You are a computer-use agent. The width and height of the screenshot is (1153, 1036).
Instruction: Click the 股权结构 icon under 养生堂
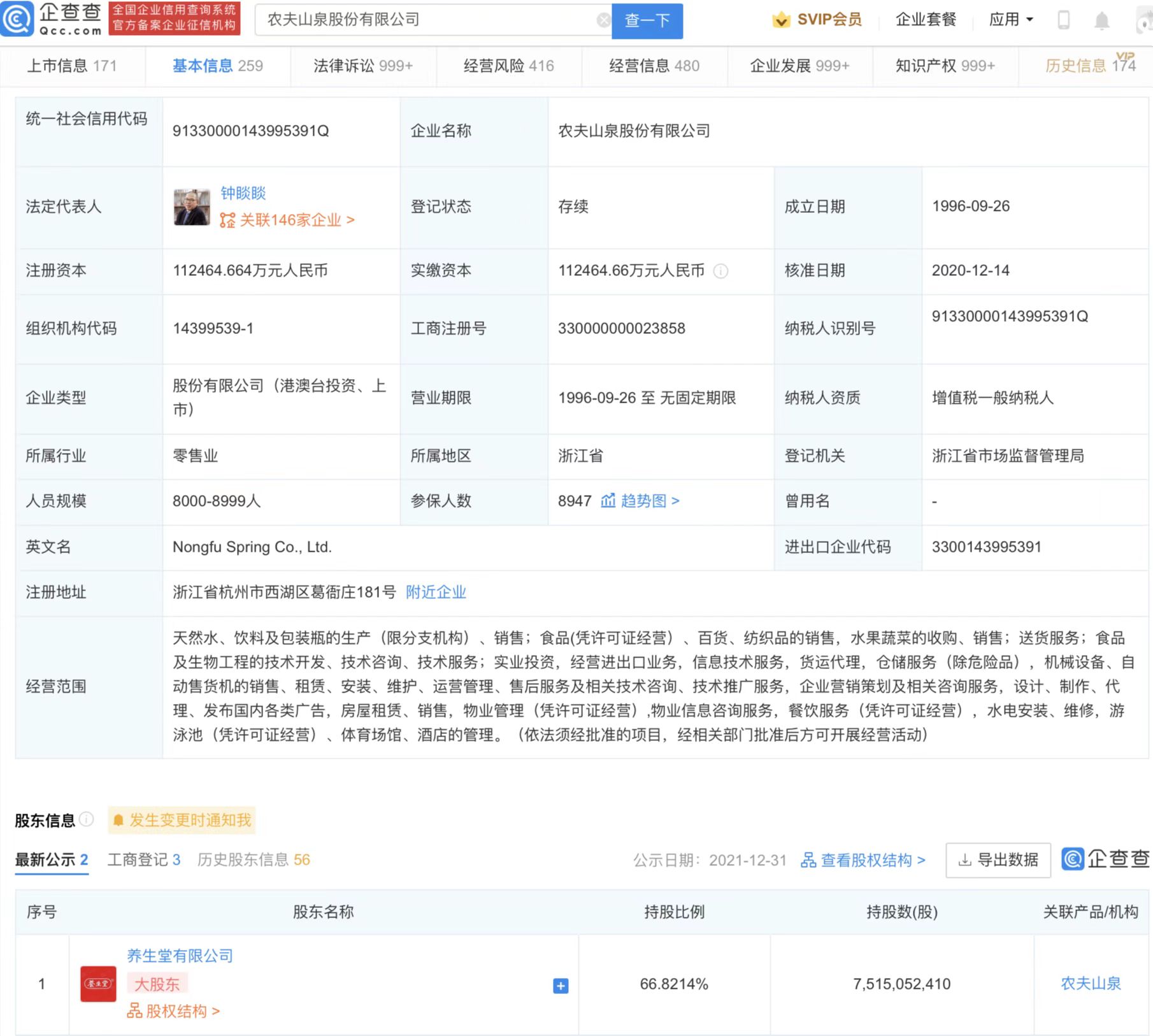134,1011
